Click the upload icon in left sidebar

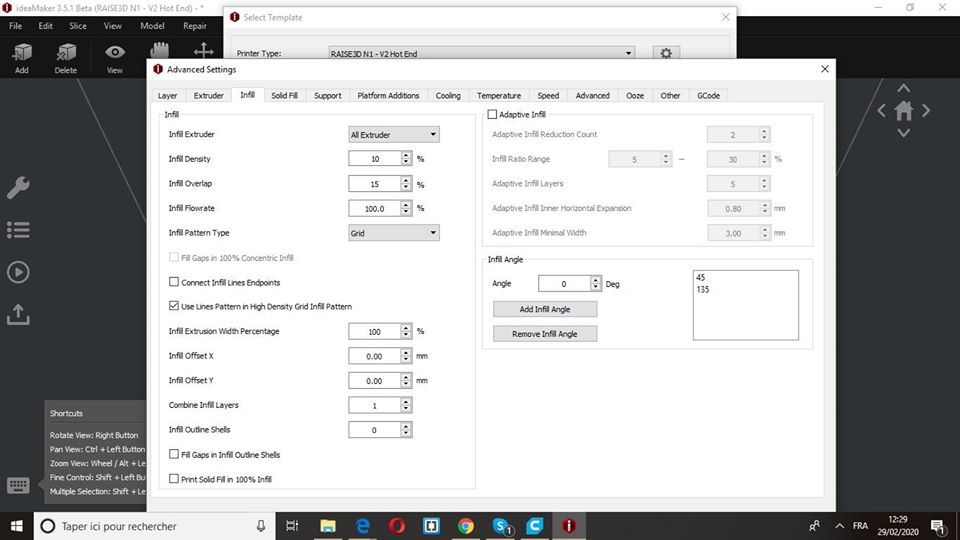tap(18, 314)
